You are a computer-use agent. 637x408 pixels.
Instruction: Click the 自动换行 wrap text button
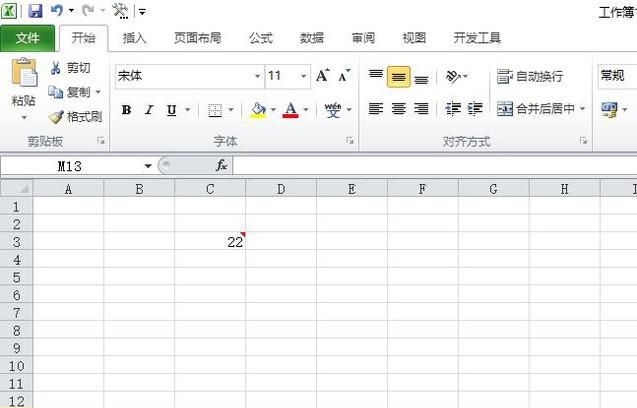530,76
